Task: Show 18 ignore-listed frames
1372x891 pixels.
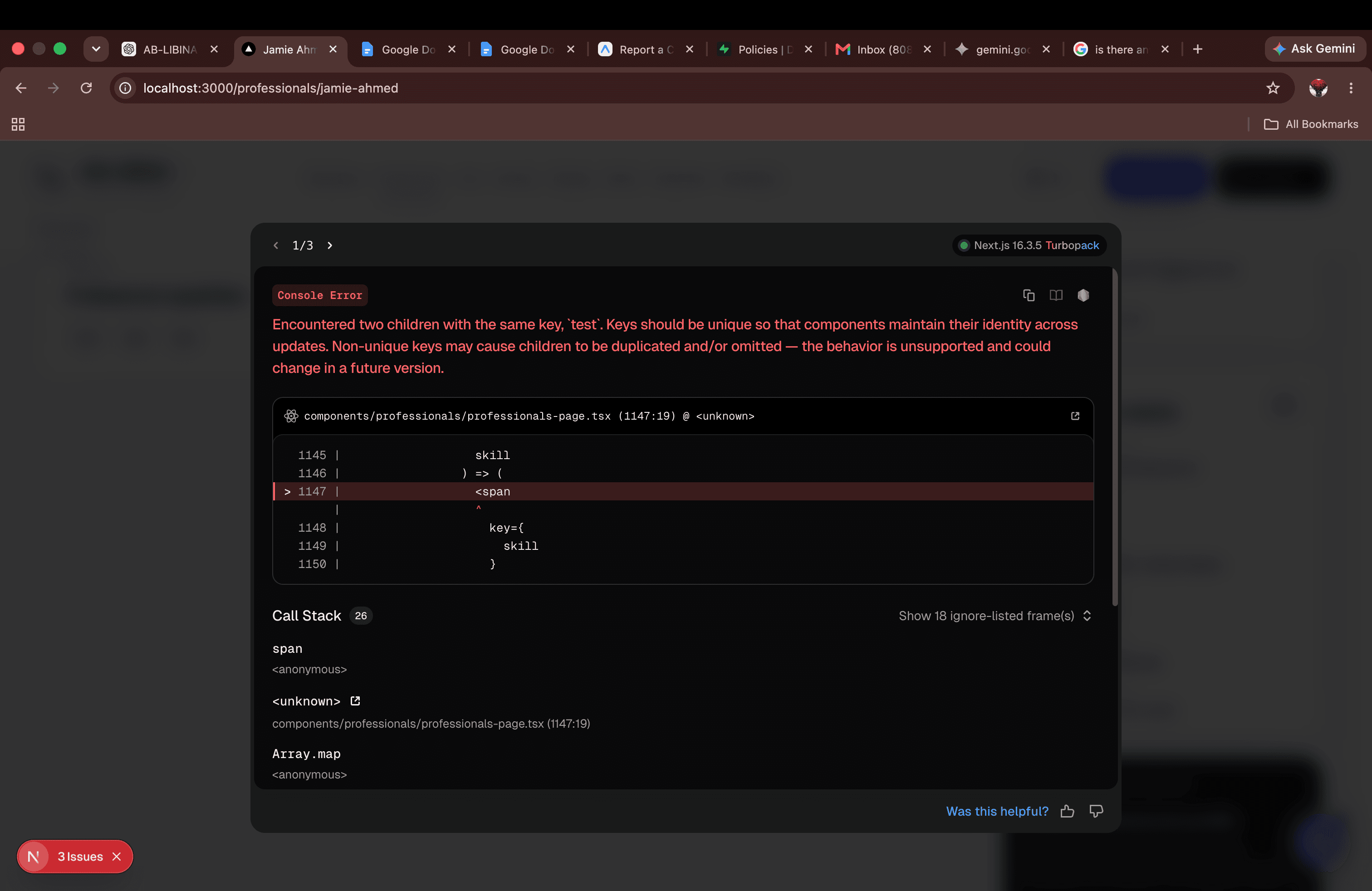Action: point(995,616)
